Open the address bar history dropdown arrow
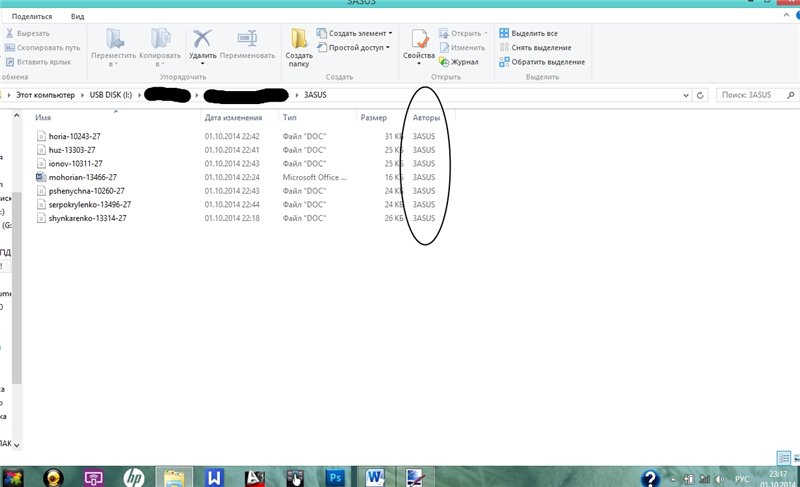 point(683,95)
